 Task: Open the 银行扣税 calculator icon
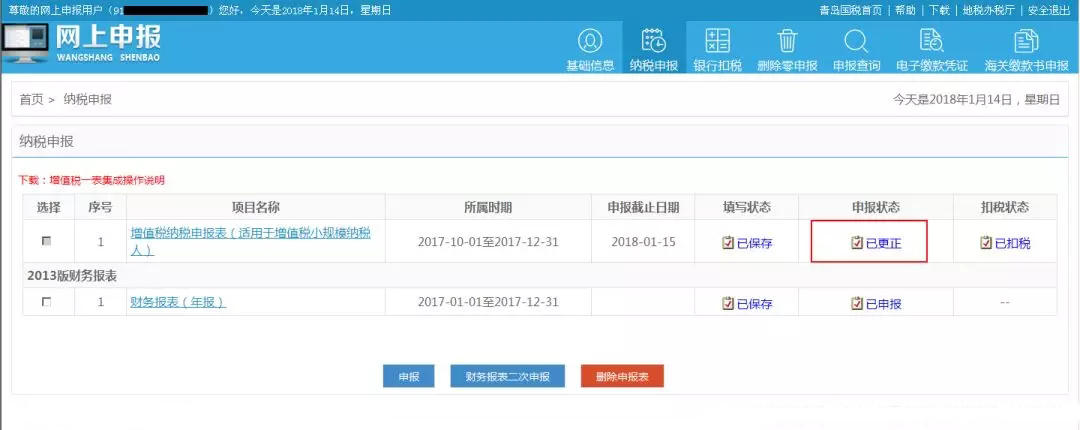click(x=718, y=41)
